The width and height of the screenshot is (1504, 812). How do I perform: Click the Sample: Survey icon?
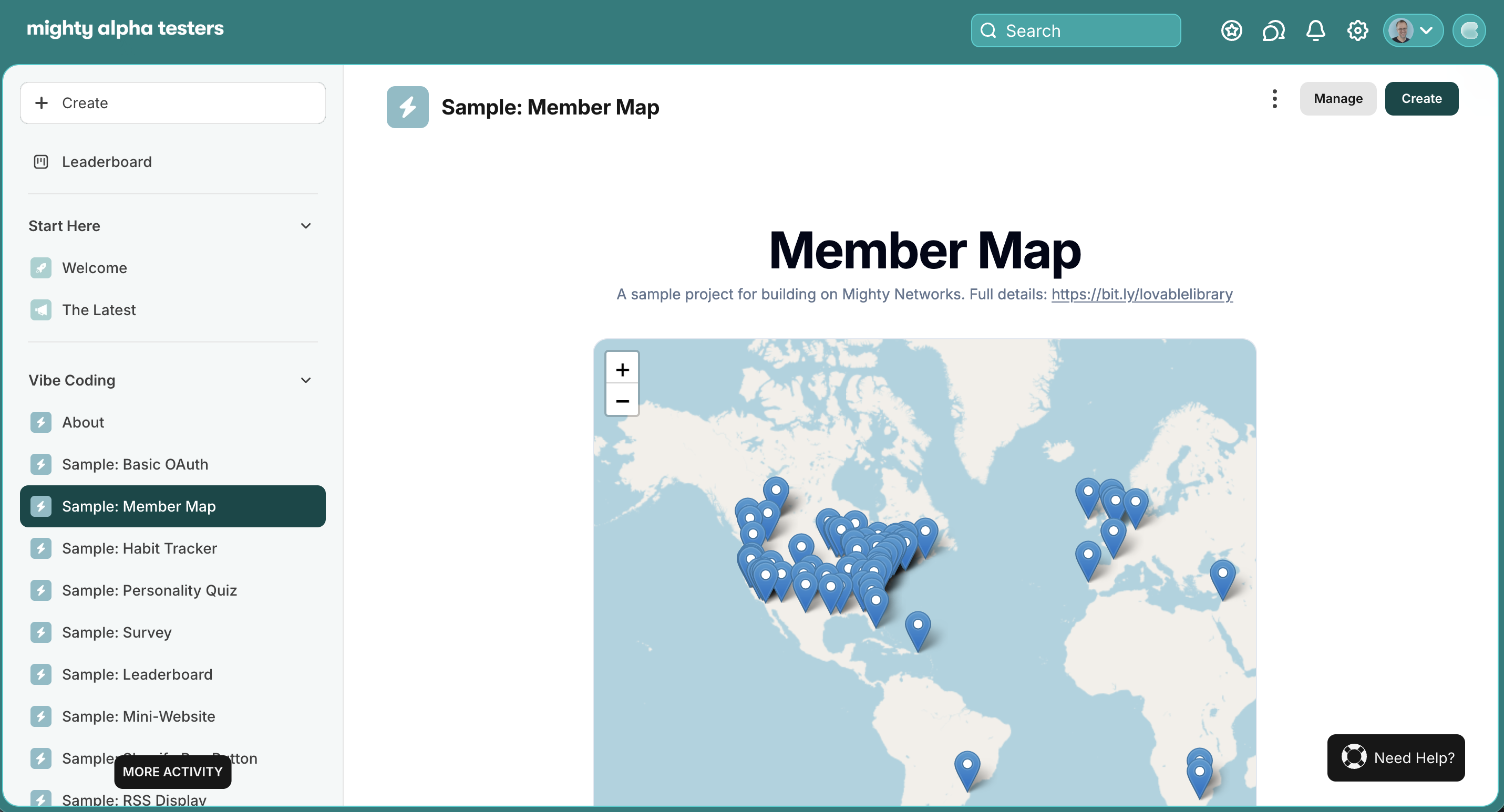(x=41, y=632)
